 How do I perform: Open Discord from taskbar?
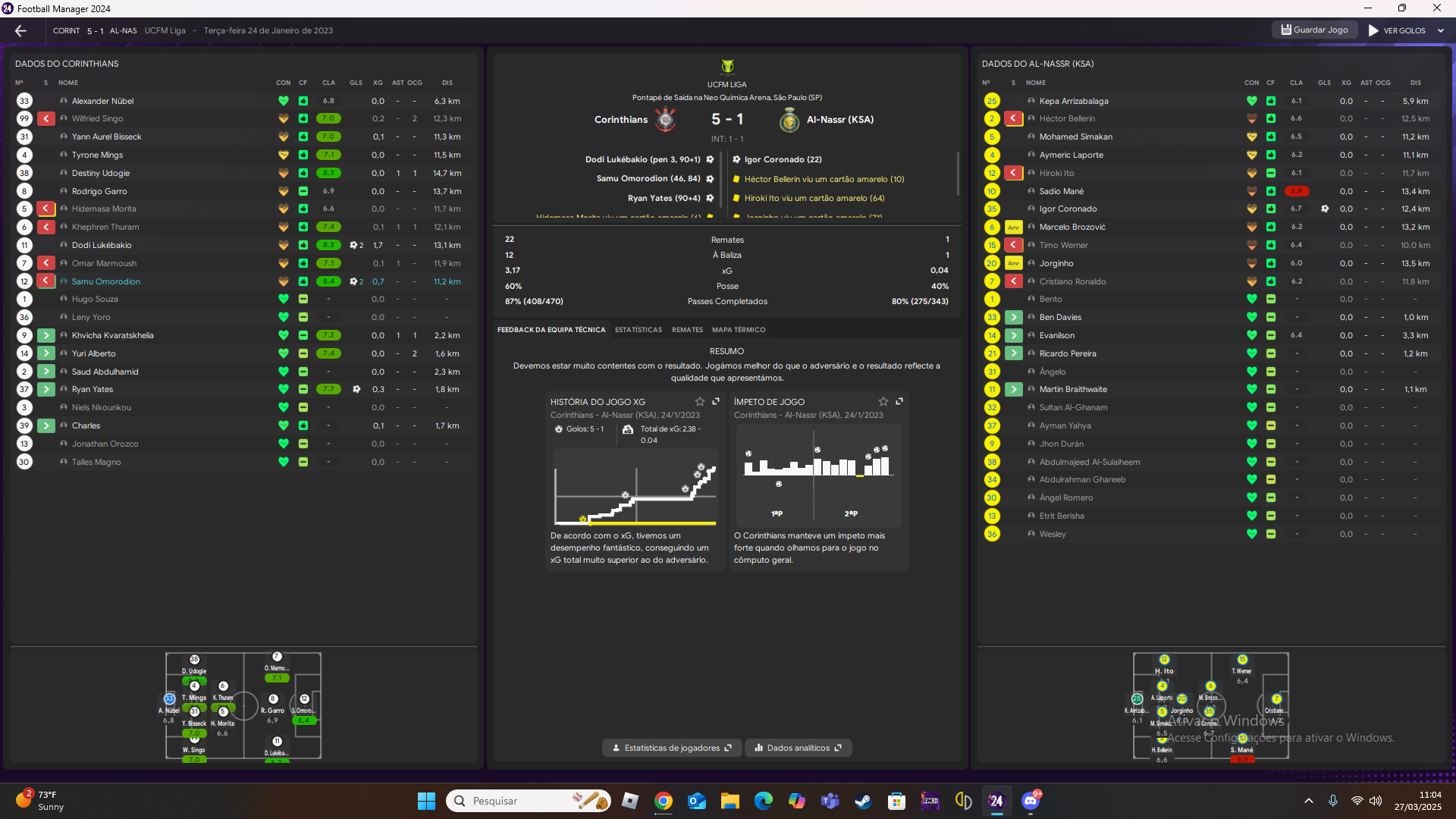1030,801
